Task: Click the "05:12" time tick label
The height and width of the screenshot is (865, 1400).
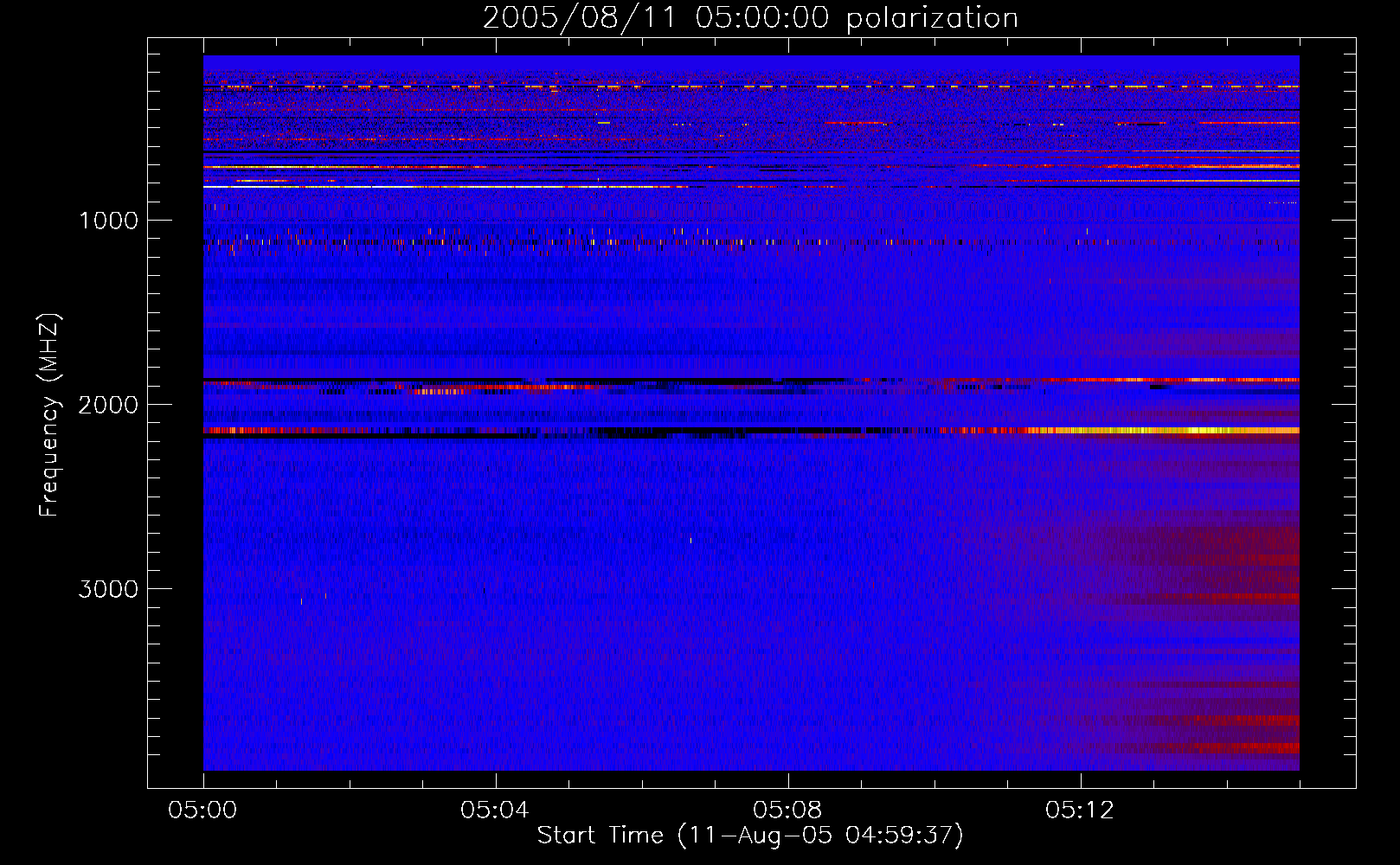Action: coord(1080,811)
